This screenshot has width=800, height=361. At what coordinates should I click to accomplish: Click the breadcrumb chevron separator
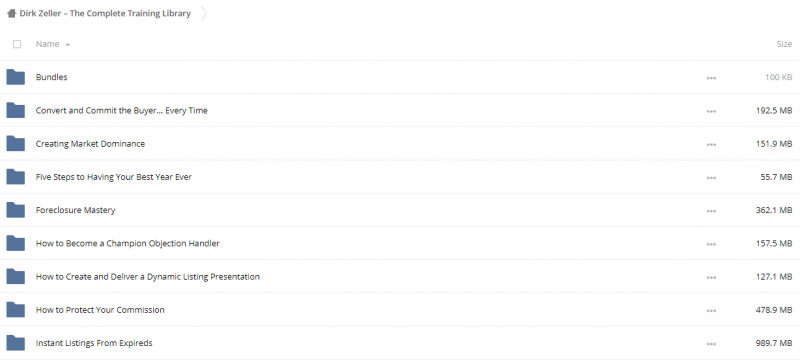click(204, 14)
